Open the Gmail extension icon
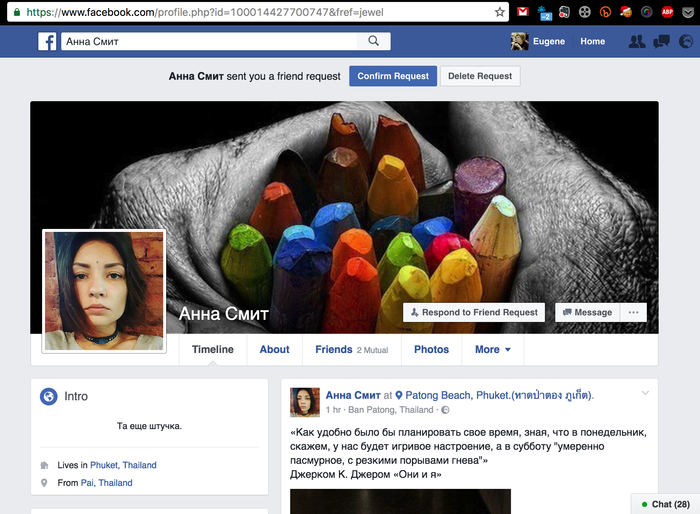Screen dimensions: 700x514 coord(523,12)
